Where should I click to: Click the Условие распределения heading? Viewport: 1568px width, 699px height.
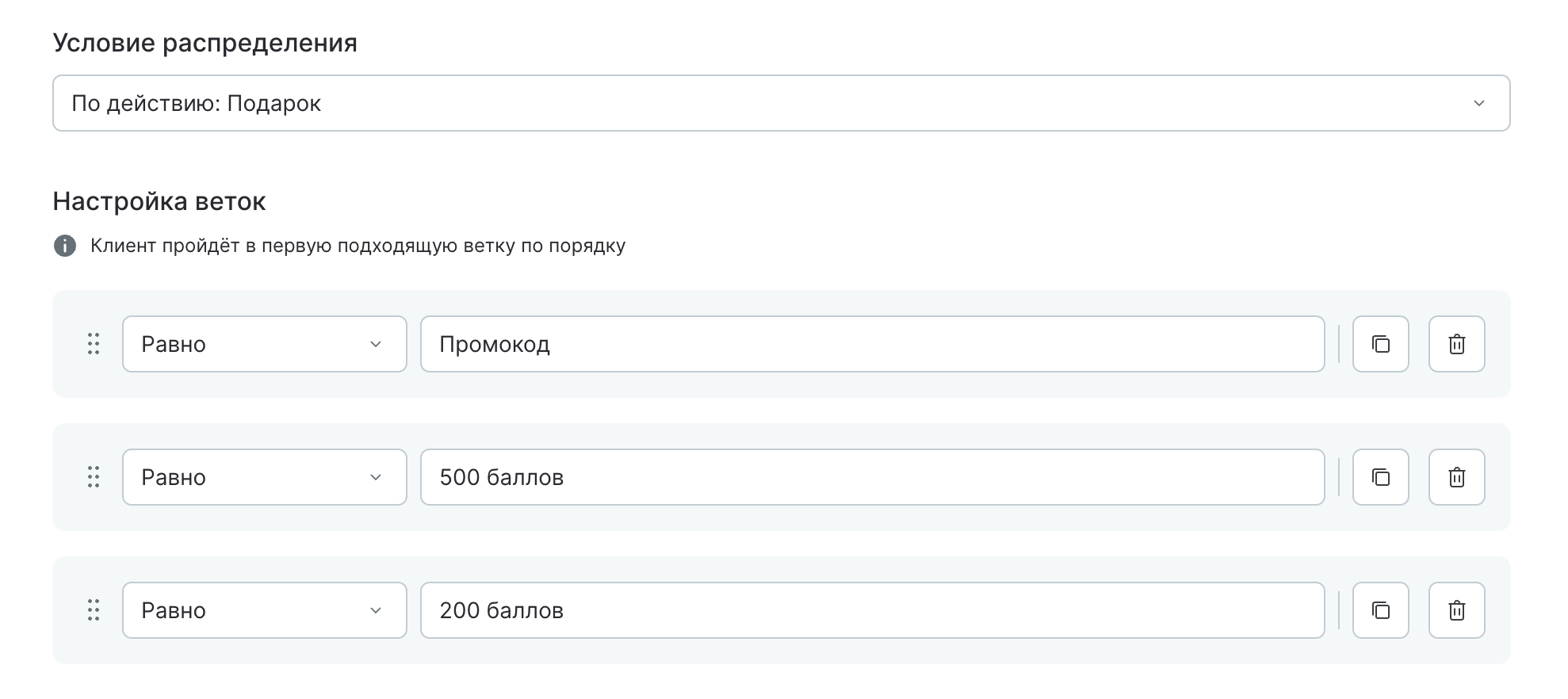205,43
